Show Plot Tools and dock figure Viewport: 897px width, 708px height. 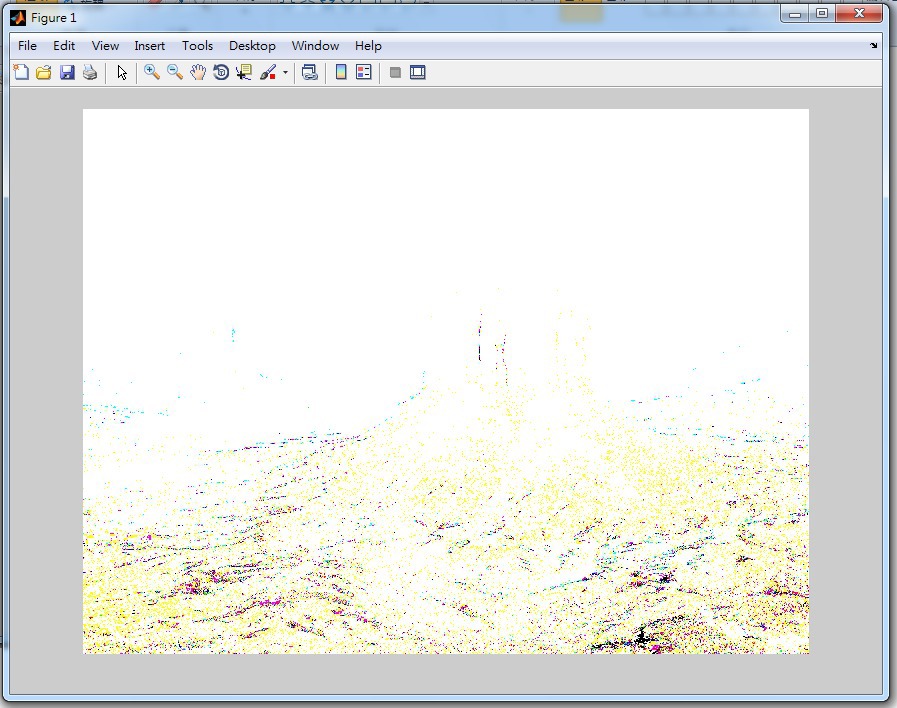[x=418, y=72]
